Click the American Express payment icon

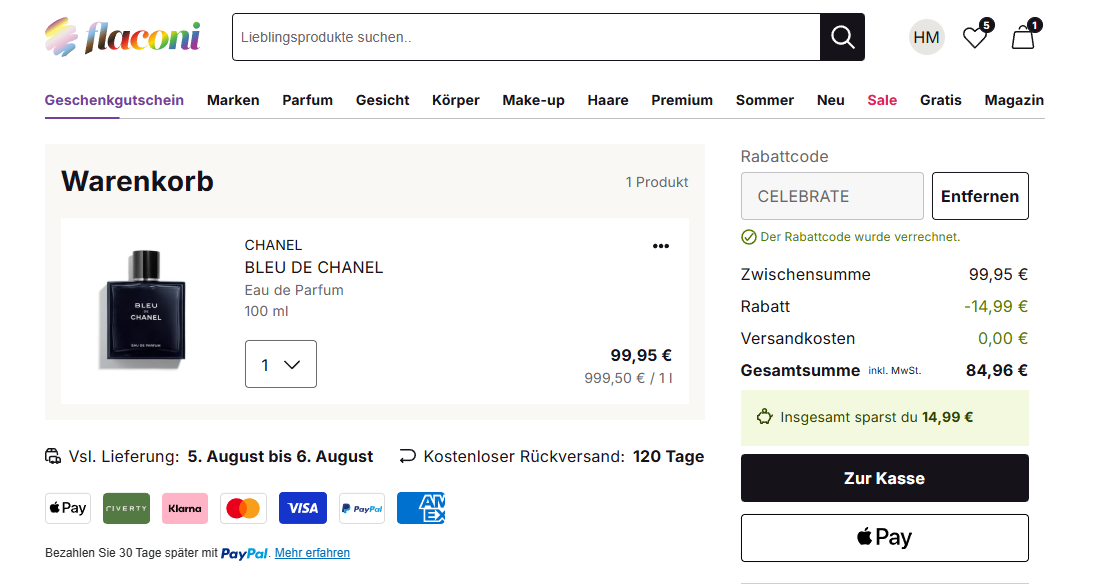(x=421, y=509)
